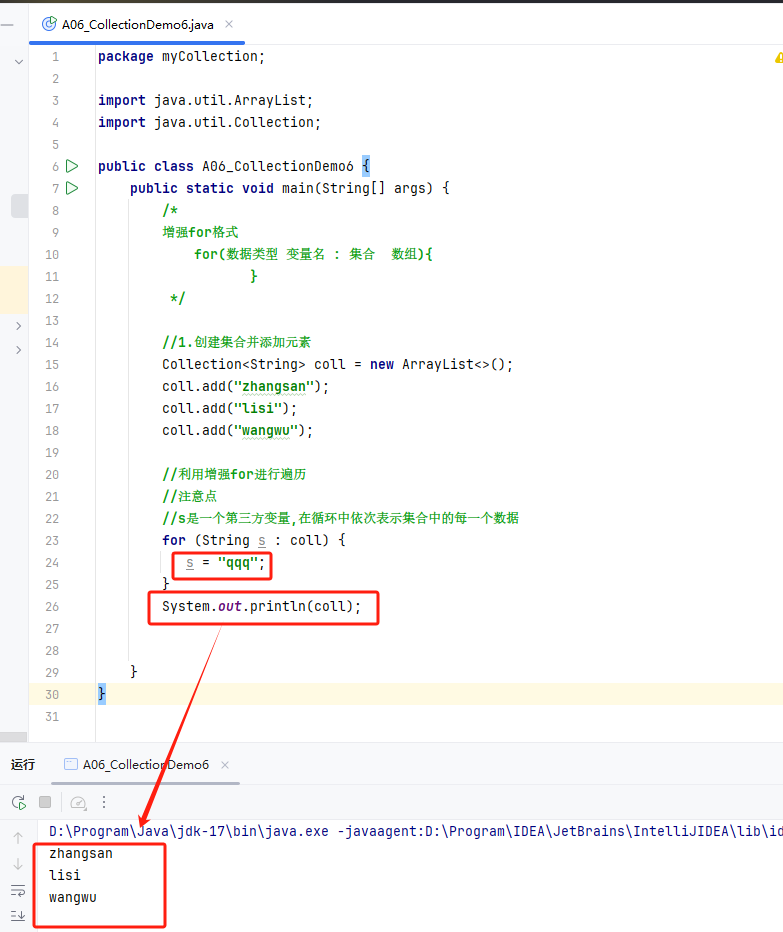
Task: Click the 'for(数据类型 变量名 : 集合 数组){' comment
Action: click(x=313, y=254)
